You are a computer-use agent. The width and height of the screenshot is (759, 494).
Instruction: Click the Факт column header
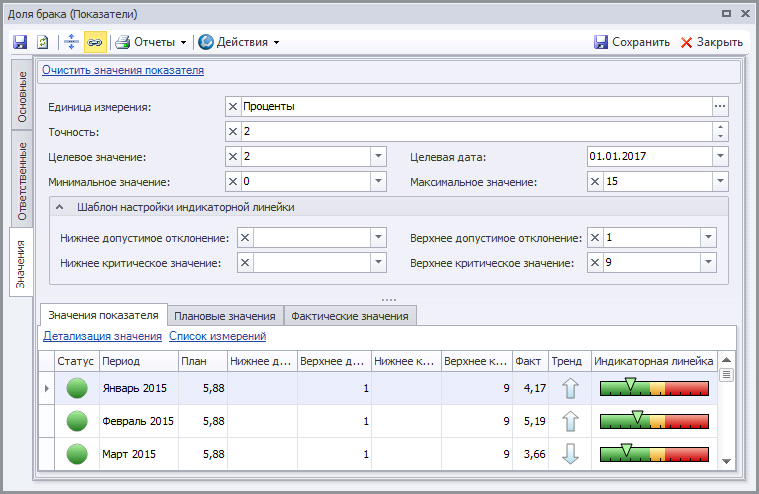click(x=530, y=361)
